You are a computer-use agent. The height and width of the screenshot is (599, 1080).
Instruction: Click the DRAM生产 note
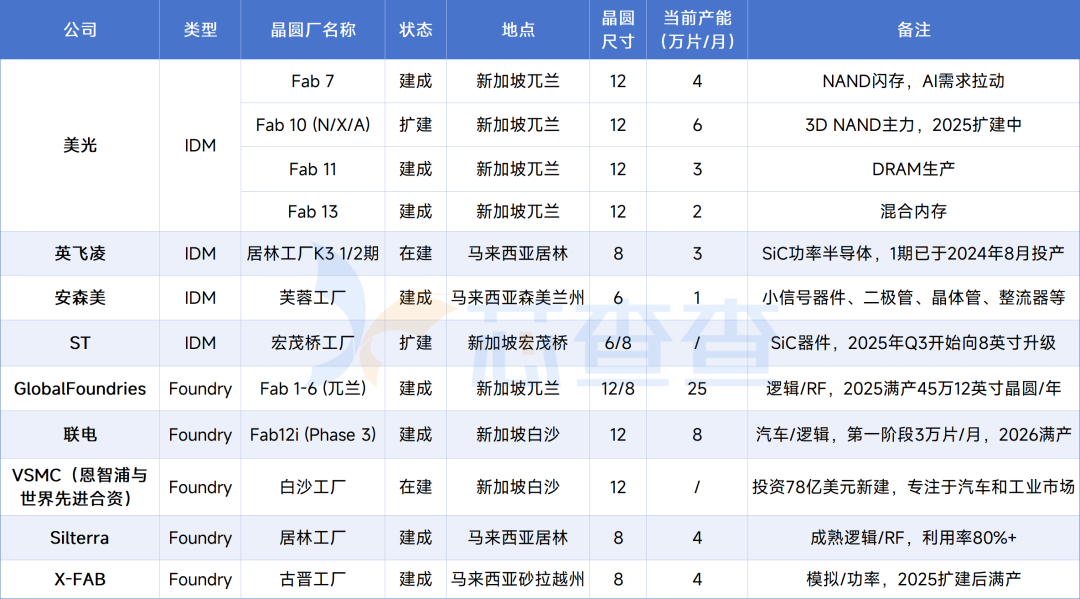pyautogui.click(x=913, y=169)
